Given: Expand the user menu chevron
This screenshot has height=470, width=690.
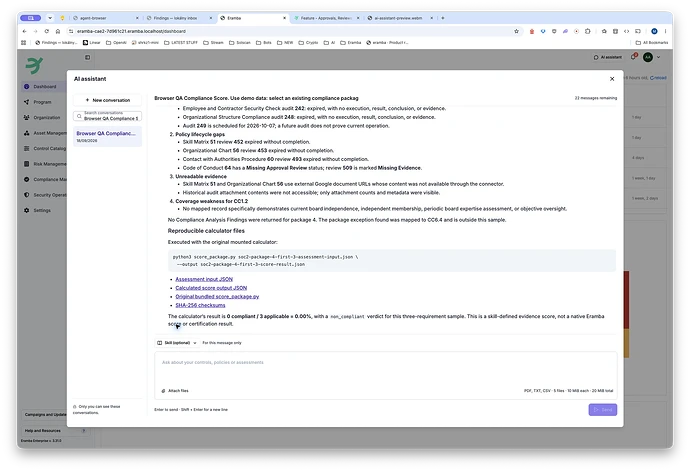Looking at the screenshot, I should 659,57.
